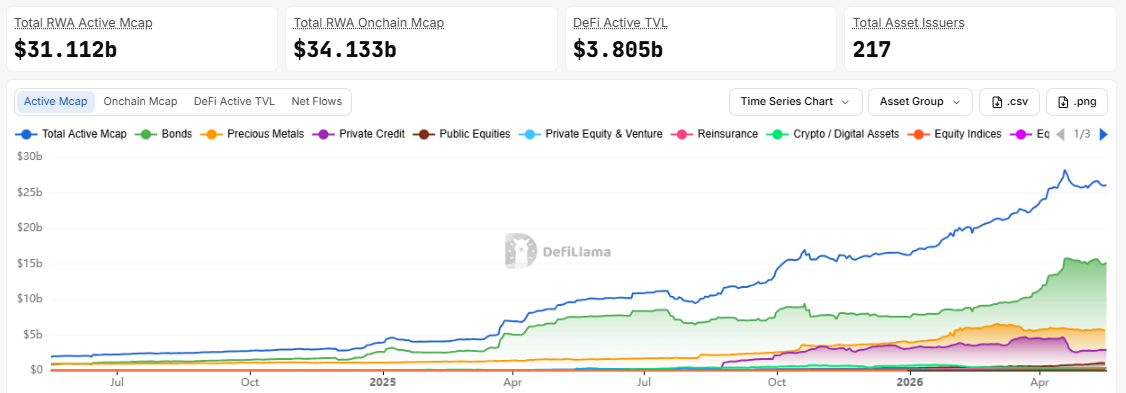Click the 2026 x-axis label
The height and width of the screenshot is (393, 1126).
(x=909, y=384)
